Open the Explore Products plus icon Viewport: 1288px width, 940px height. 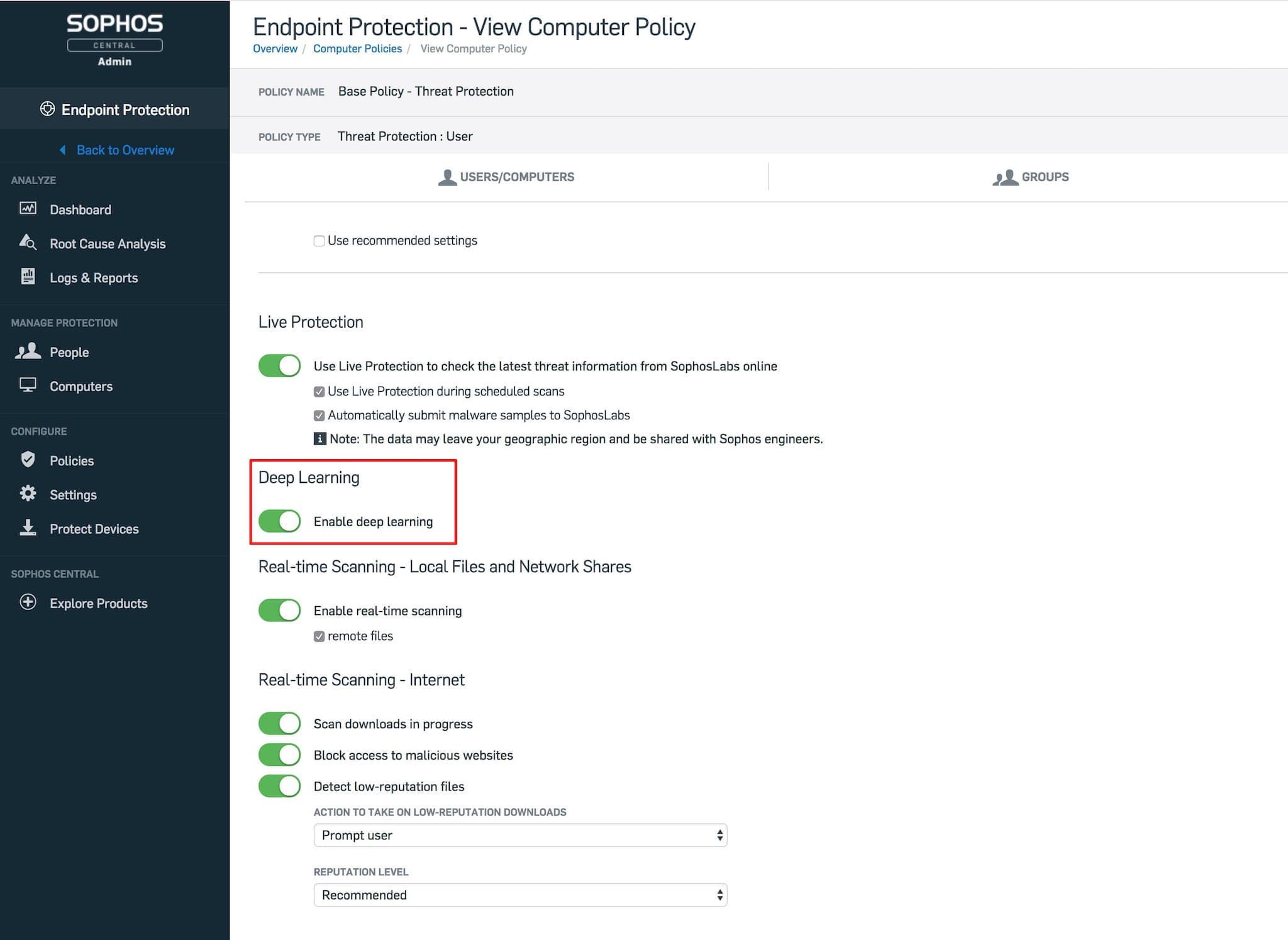28,602
